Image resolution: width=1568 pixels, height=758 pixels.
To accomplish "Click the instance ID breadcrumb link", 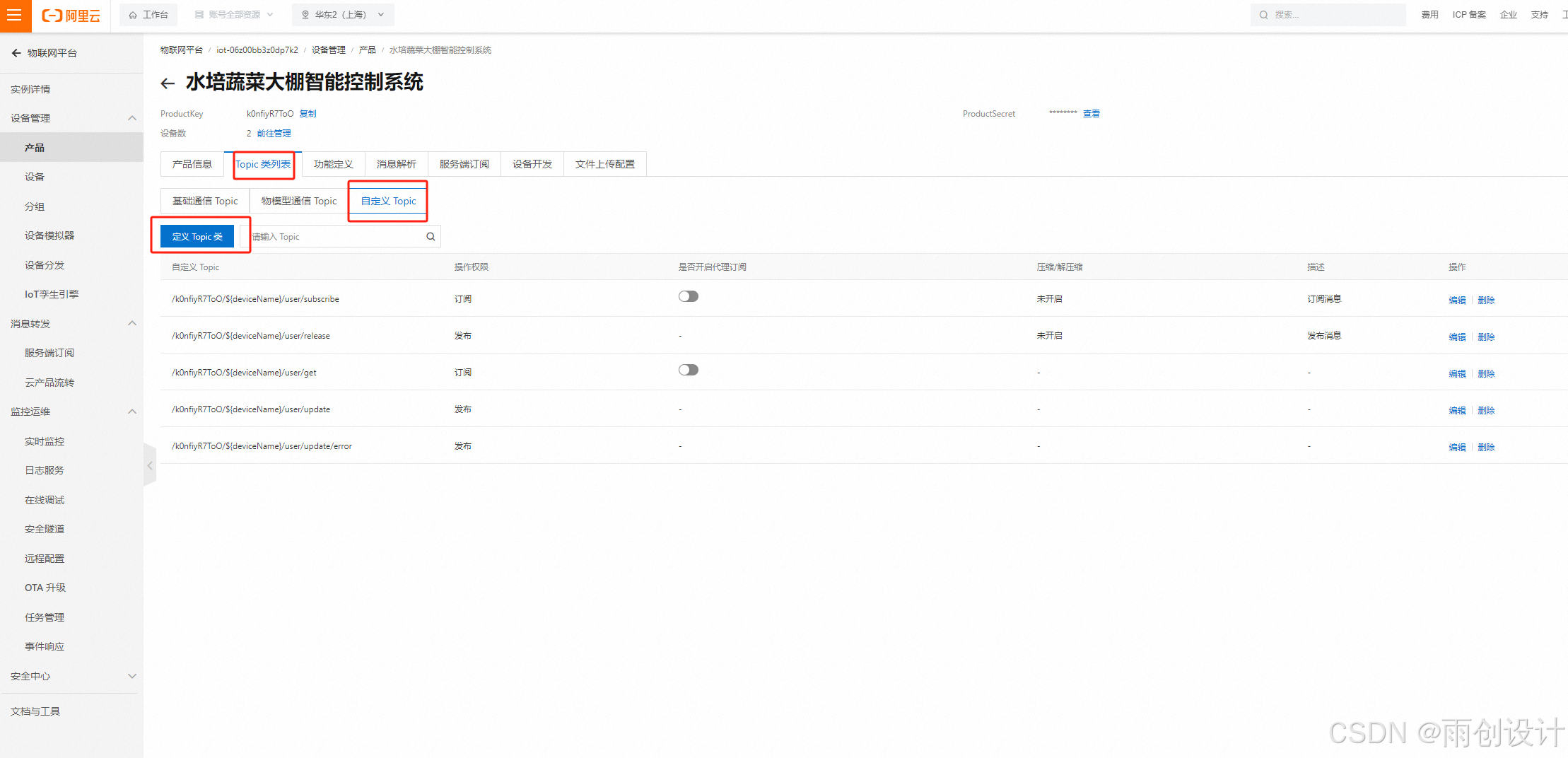I will coord(257,50).
